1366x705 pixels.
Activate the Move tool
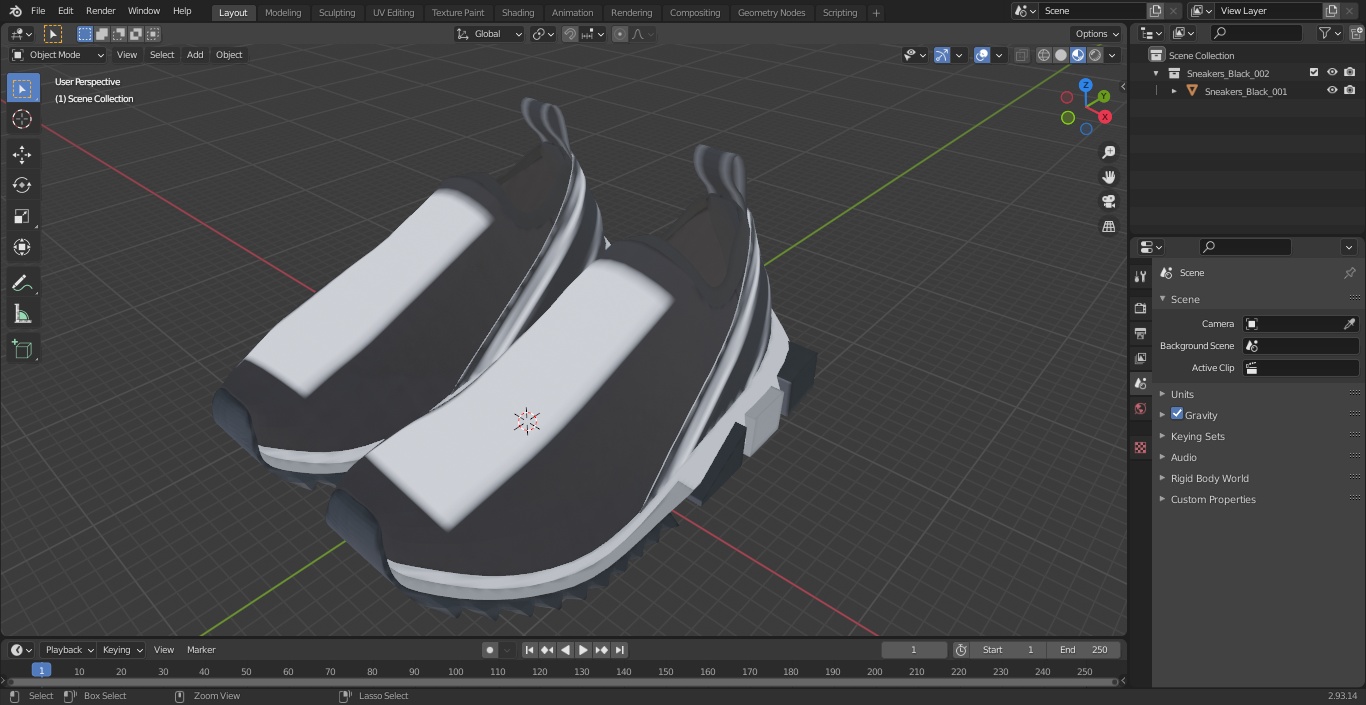(x=22, y=154)
